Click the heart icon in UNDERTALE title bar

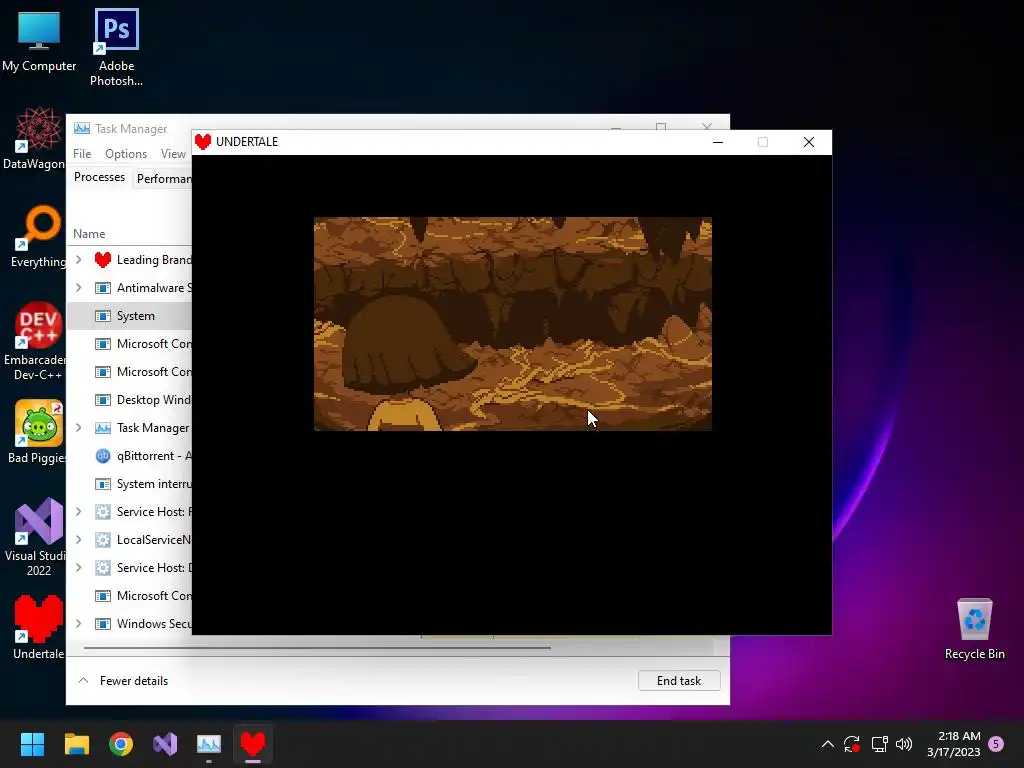tap(203, 142)
